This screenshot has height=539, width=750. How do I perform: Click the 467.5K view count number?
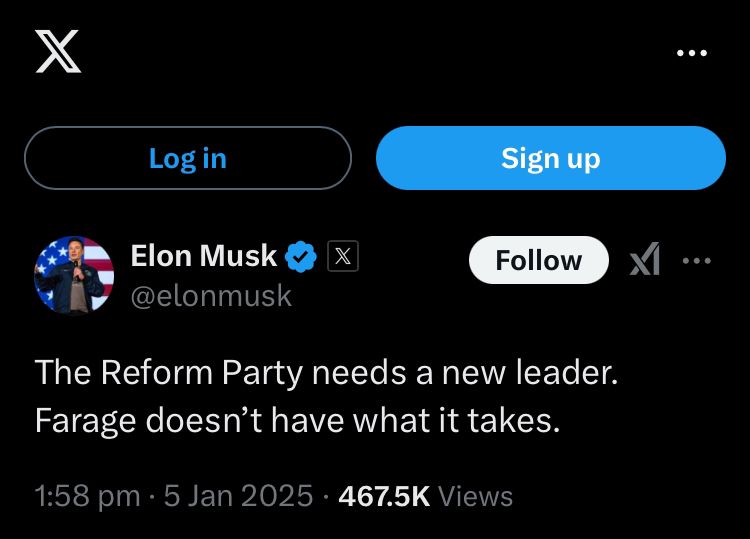tap(384, 496)
